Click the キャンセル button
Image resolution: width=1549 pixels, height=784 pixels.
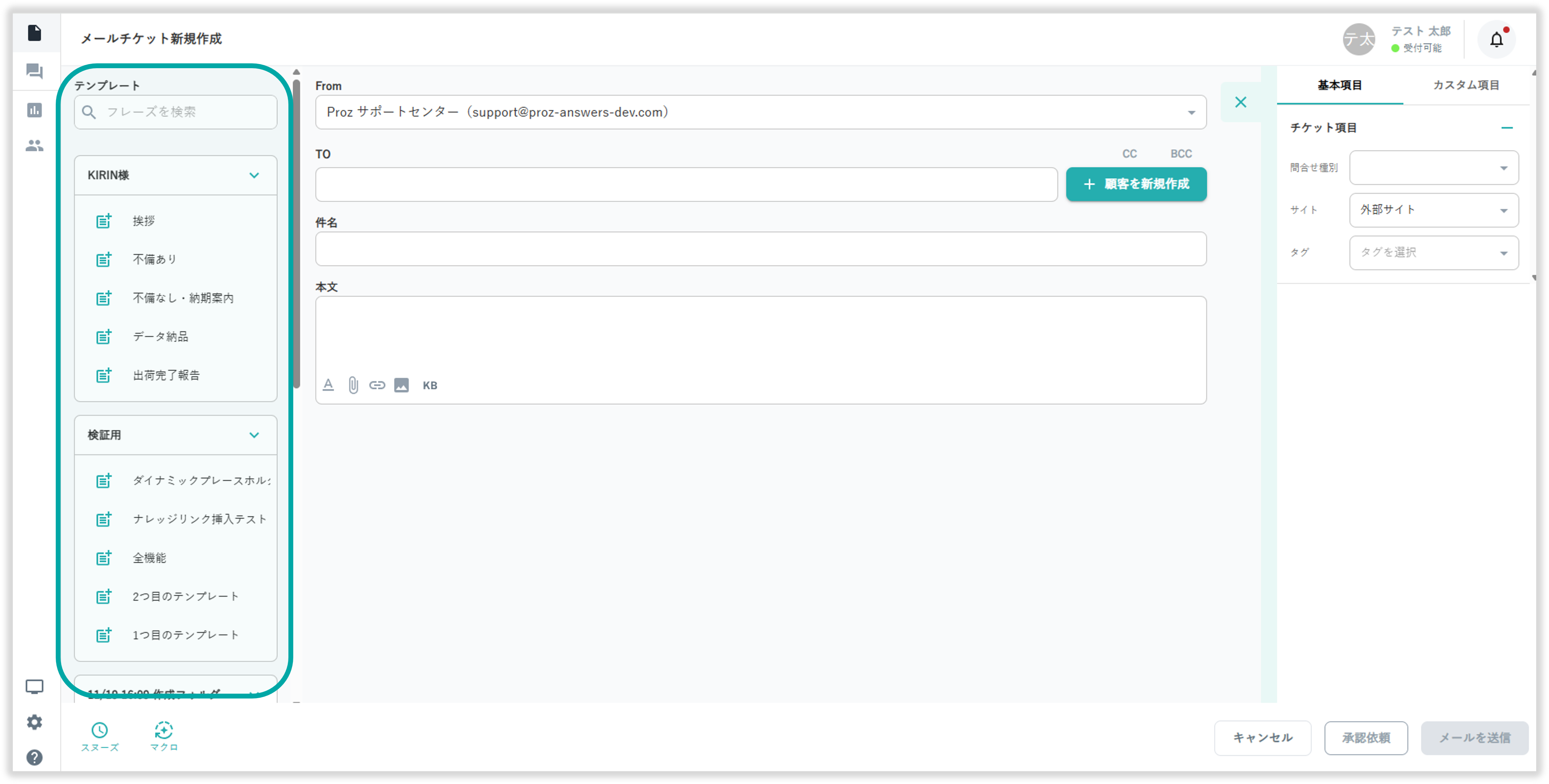coord(1262,738)
